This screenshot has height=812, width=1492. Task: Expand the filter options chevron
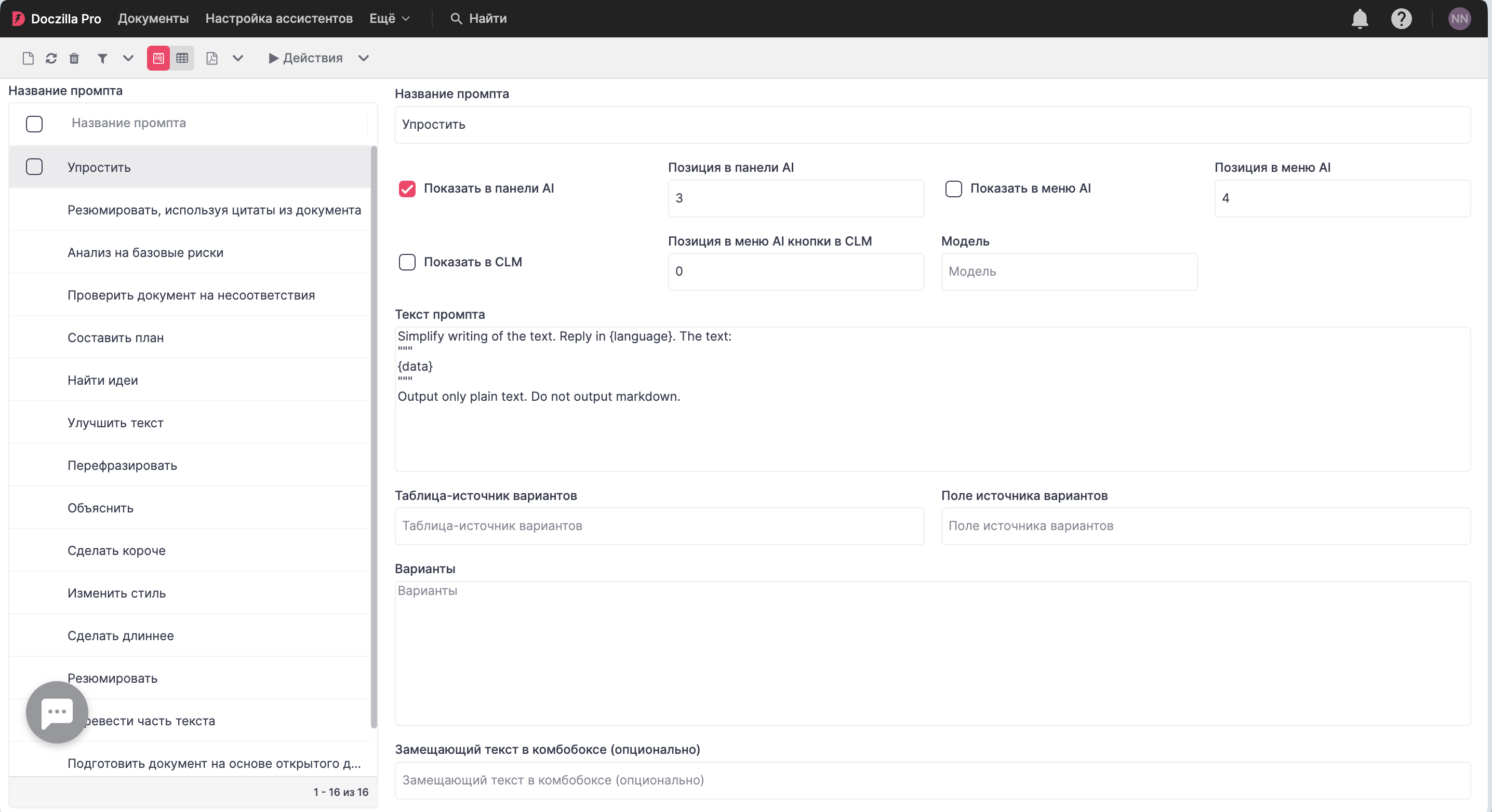click(128, 58)
